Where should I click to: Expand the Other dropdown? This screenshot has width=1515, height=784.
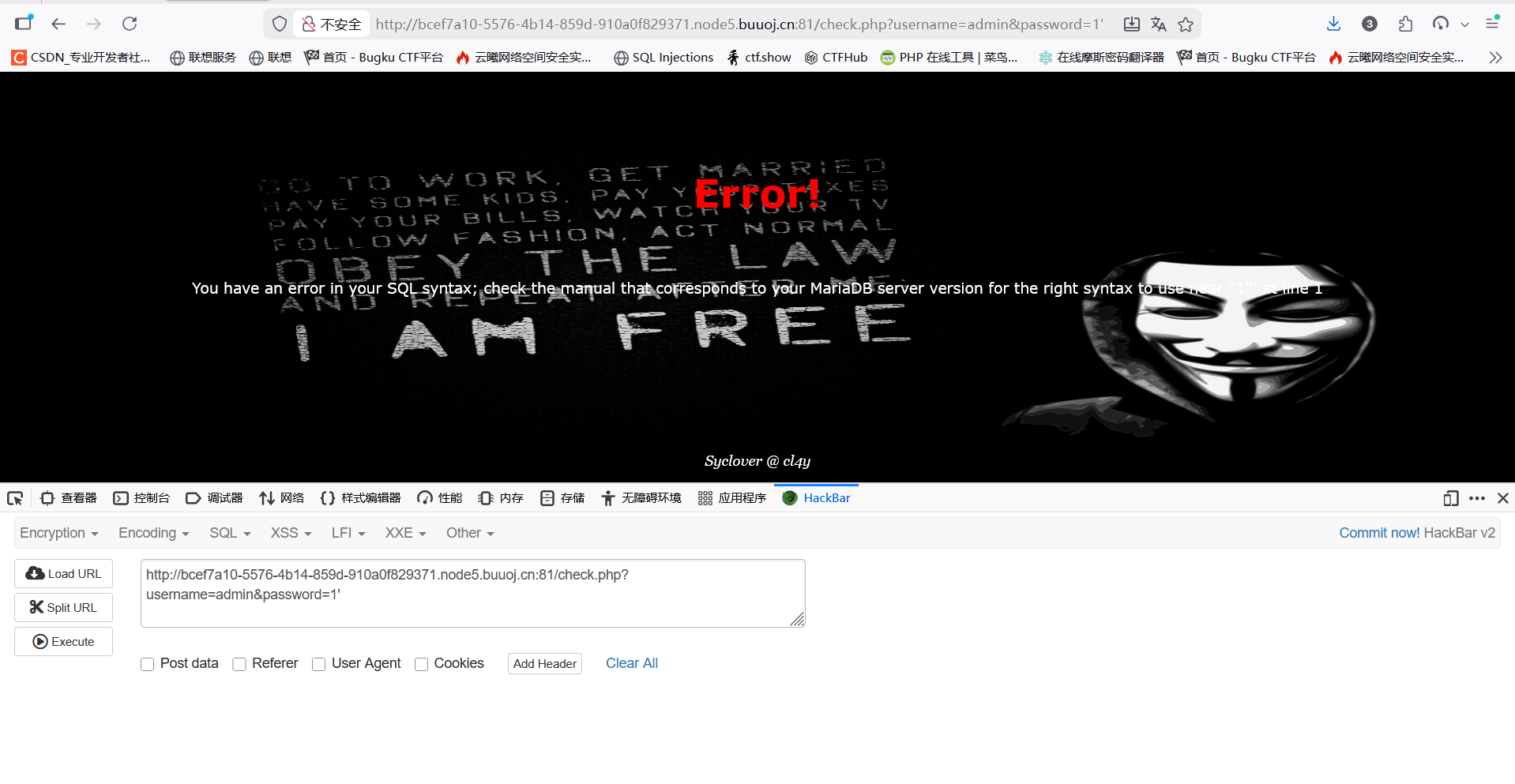[470, 533]
